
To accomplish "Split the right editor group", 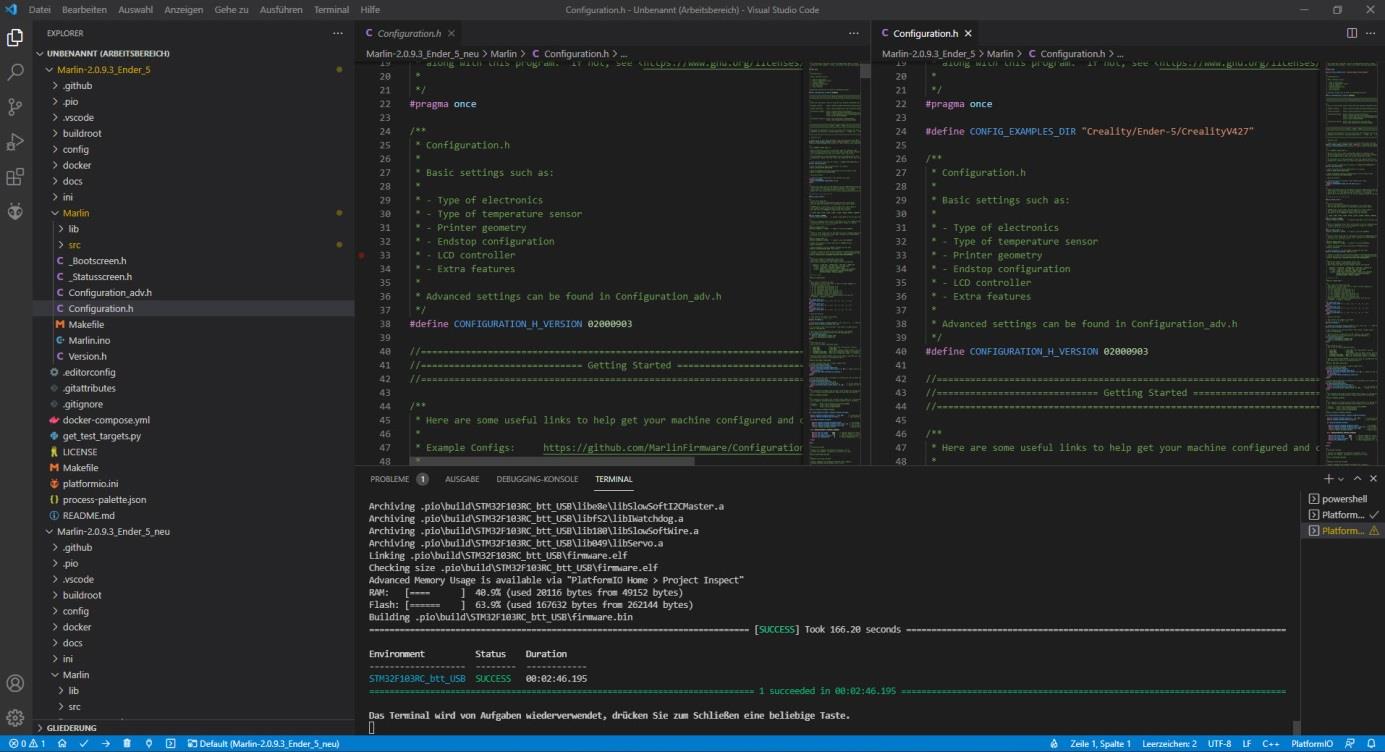I will click(1352, 33).
